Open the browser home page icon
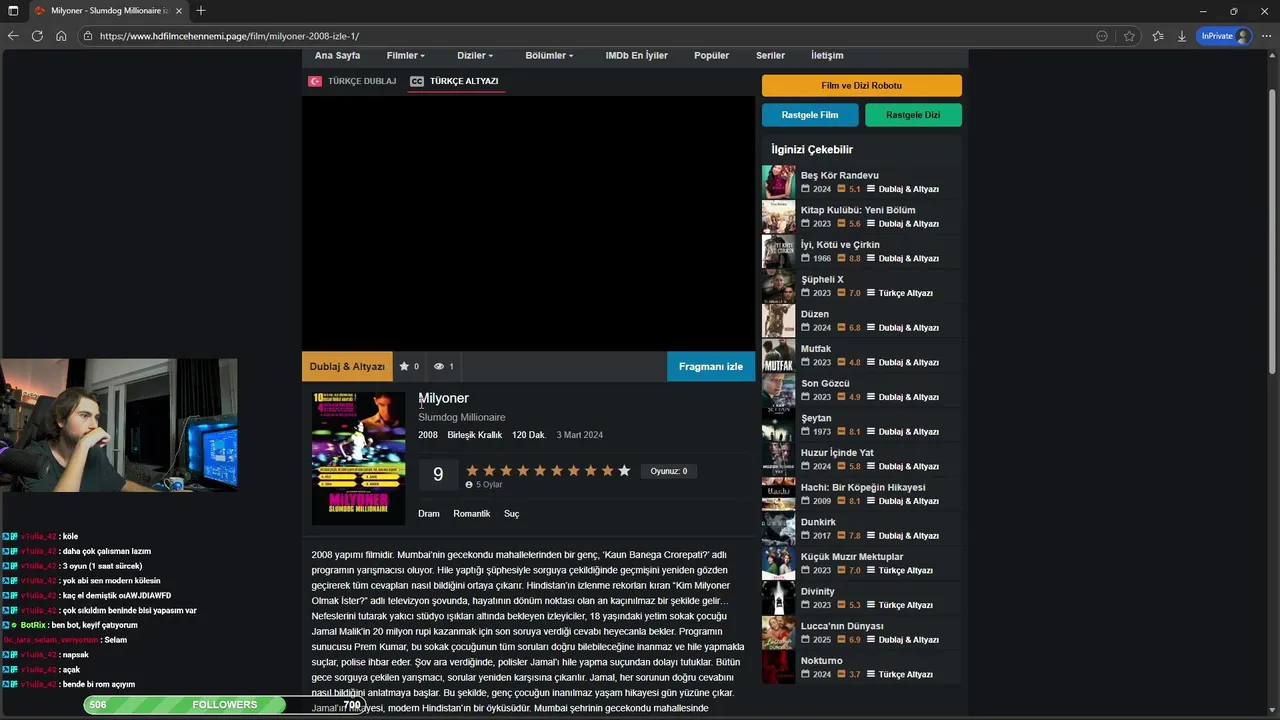Screen dimensions: 1280x720 pyautogui.click(x=61, y=36)
